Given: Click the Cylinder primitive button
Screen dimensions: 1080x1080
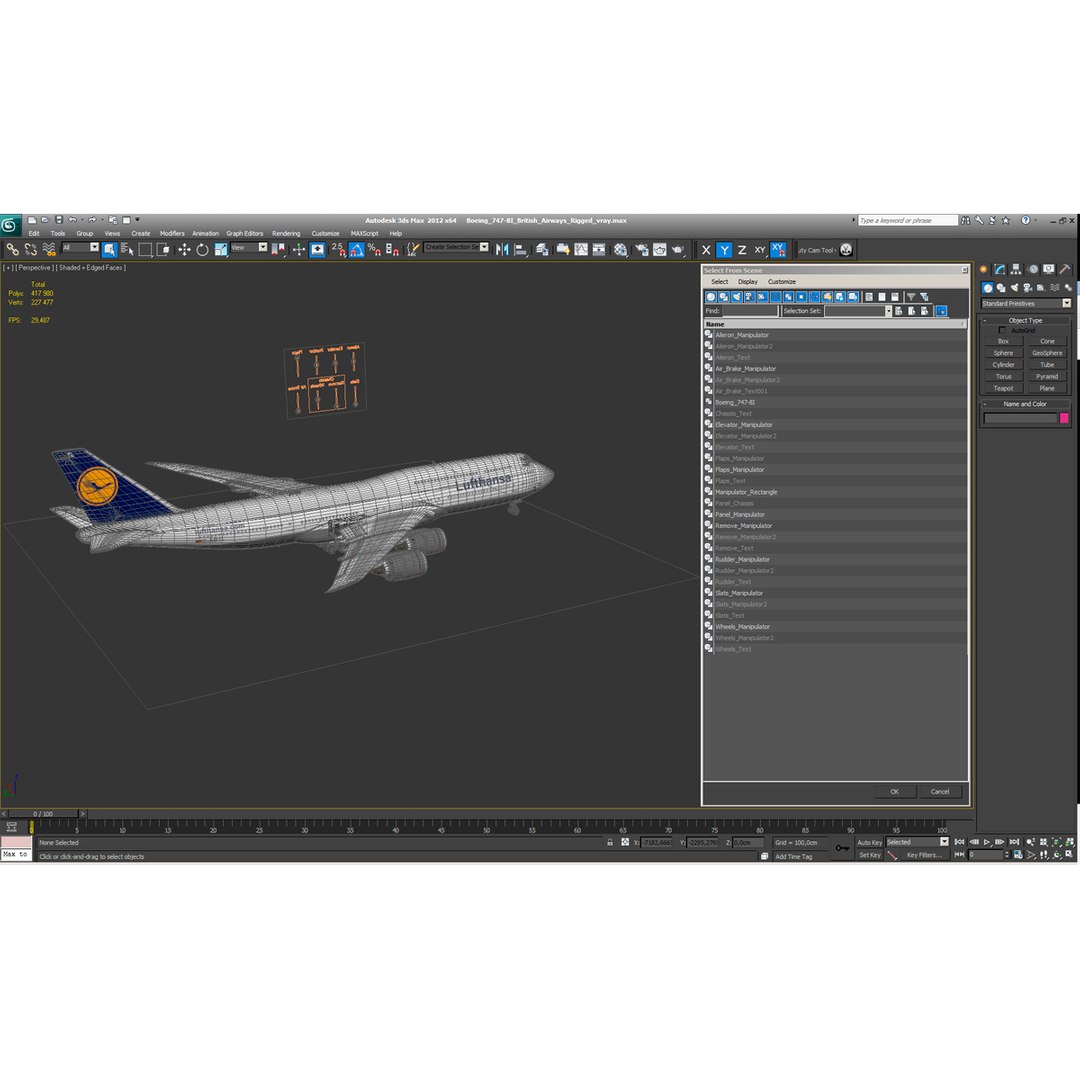Looking at the screenshot, I should pos(1003,365).
